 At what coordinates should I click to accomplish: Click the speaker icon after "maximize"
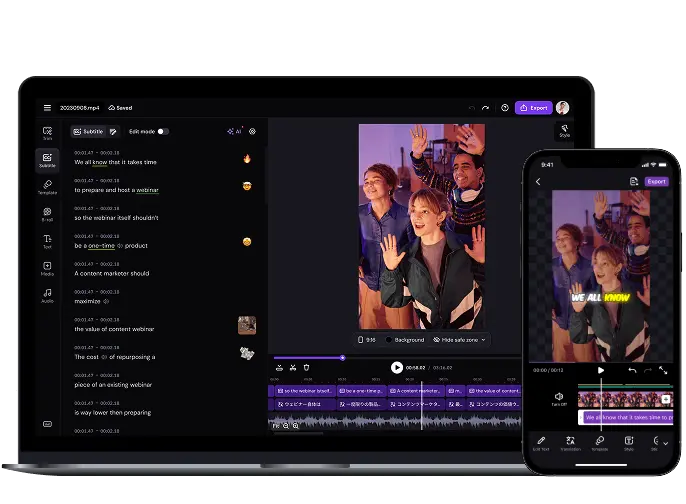106,301
